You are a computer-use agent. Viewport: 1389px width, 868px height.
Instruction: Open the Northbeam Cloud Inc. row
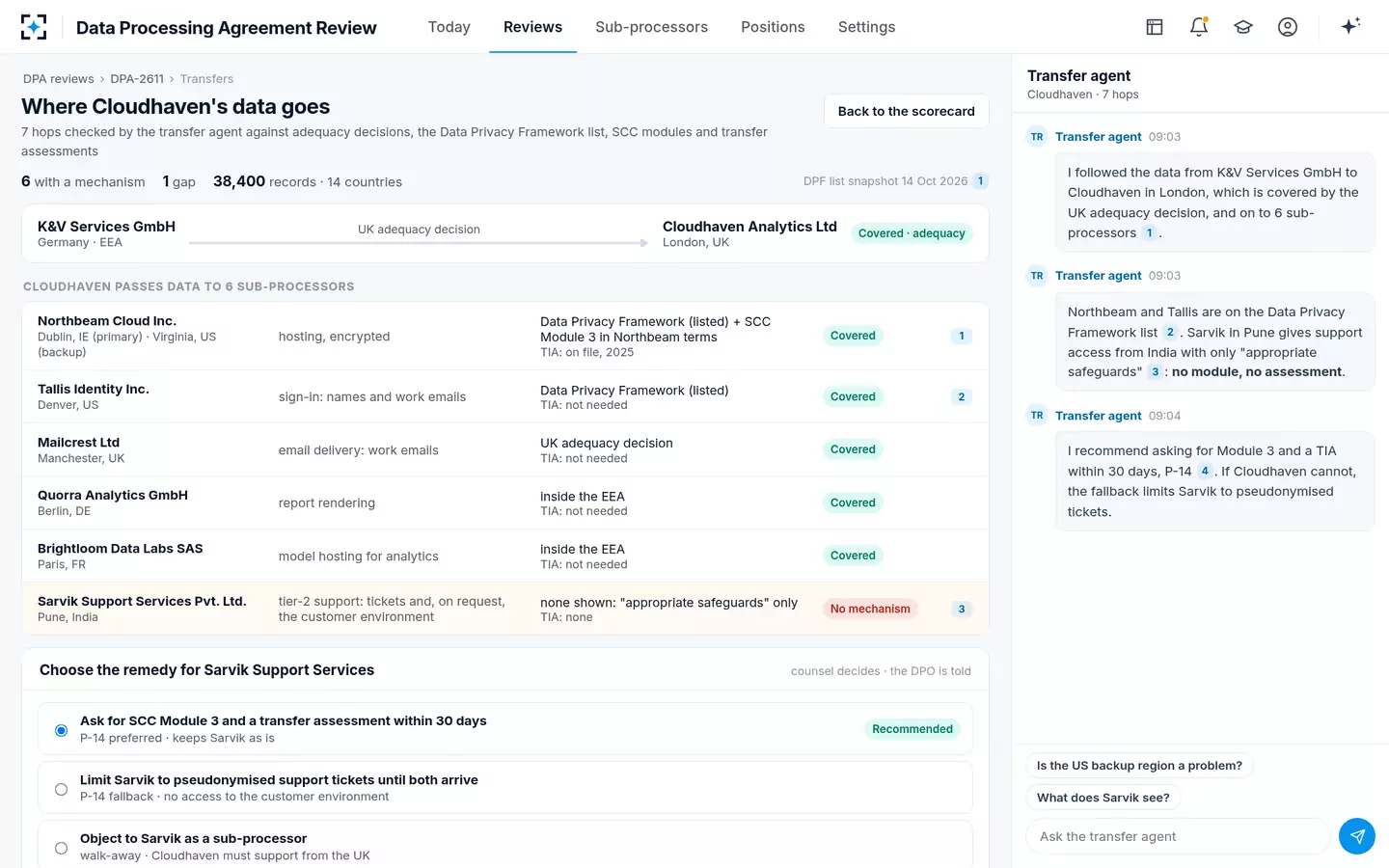[505, 337]
